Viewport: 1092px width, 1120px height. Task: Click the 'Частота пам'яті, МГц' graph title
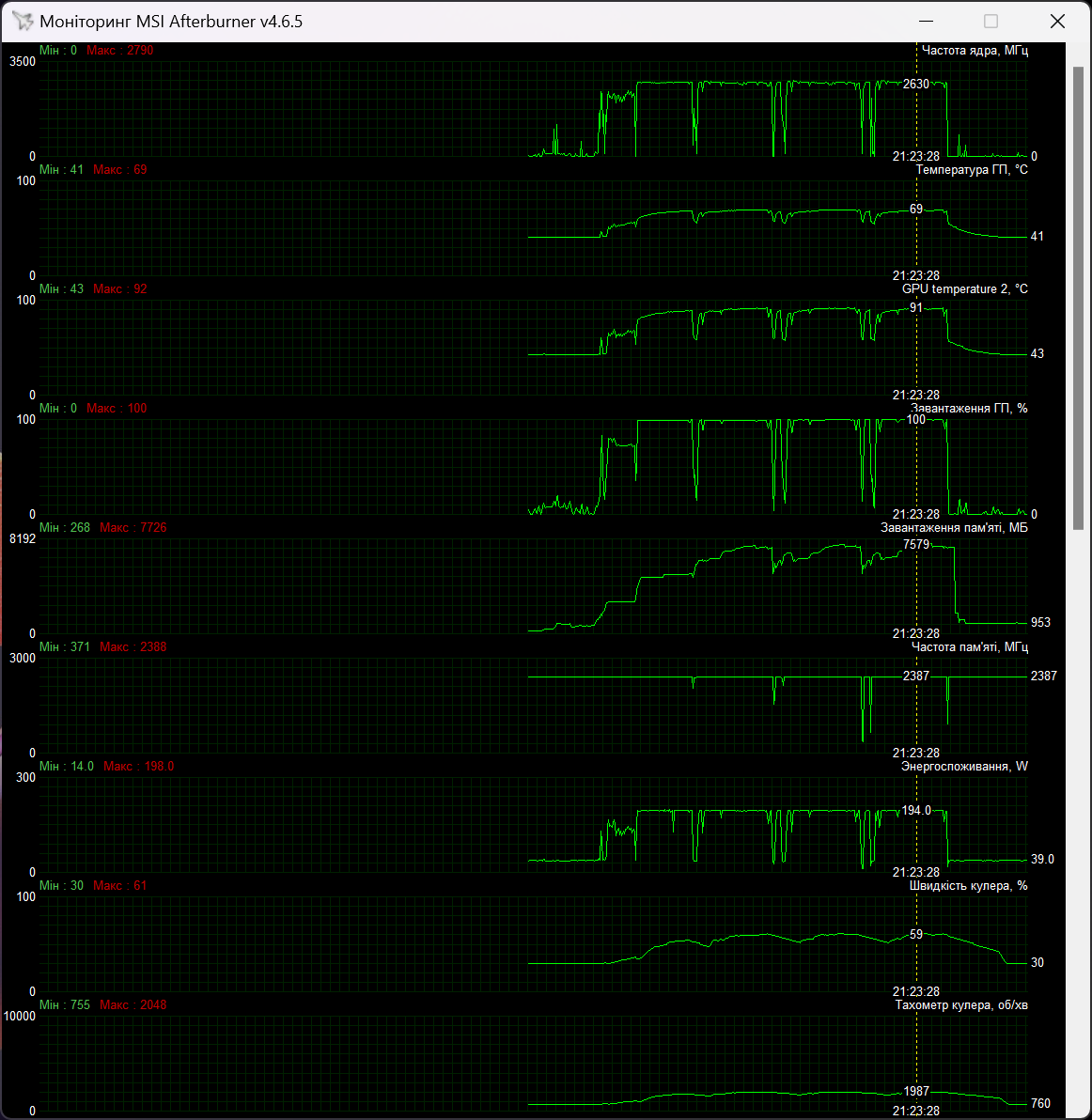point(970,646)
